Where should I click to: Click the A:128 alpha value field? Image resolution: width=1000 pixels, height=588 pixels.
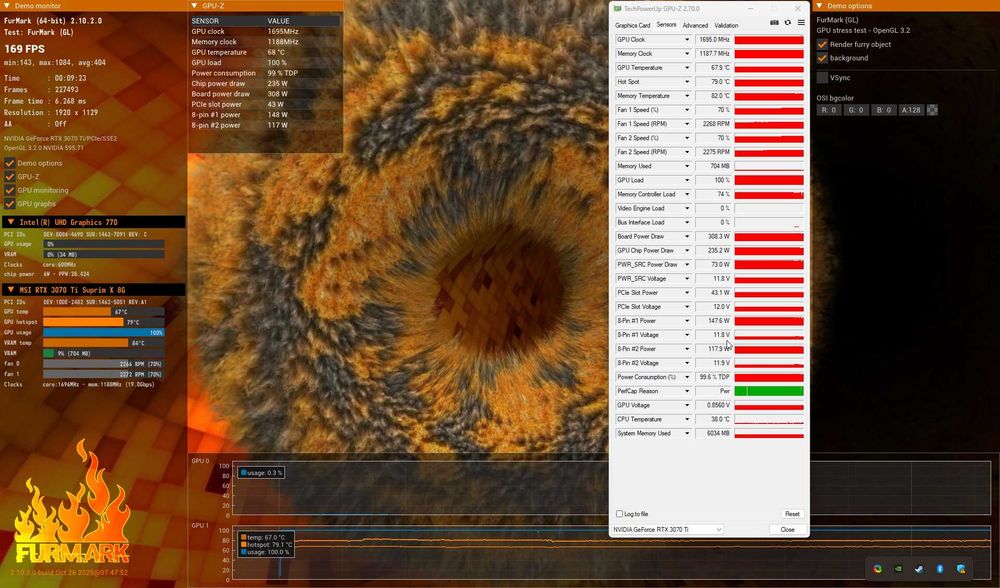[911, 110]
